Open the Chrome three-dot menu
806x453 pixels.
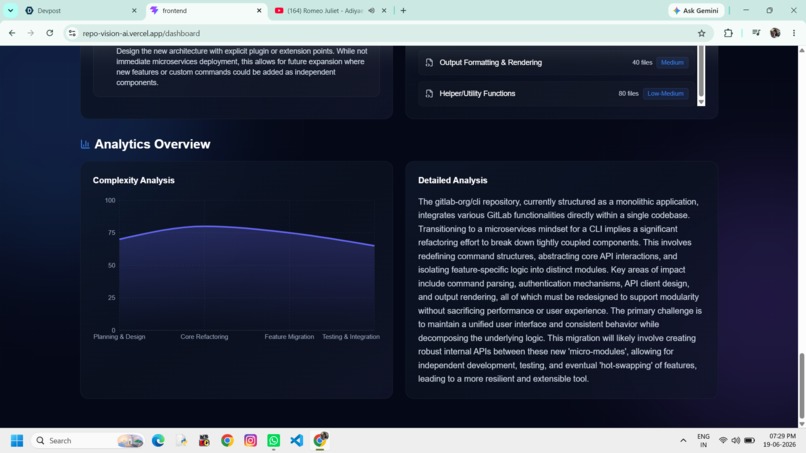[x=794, y=33]
